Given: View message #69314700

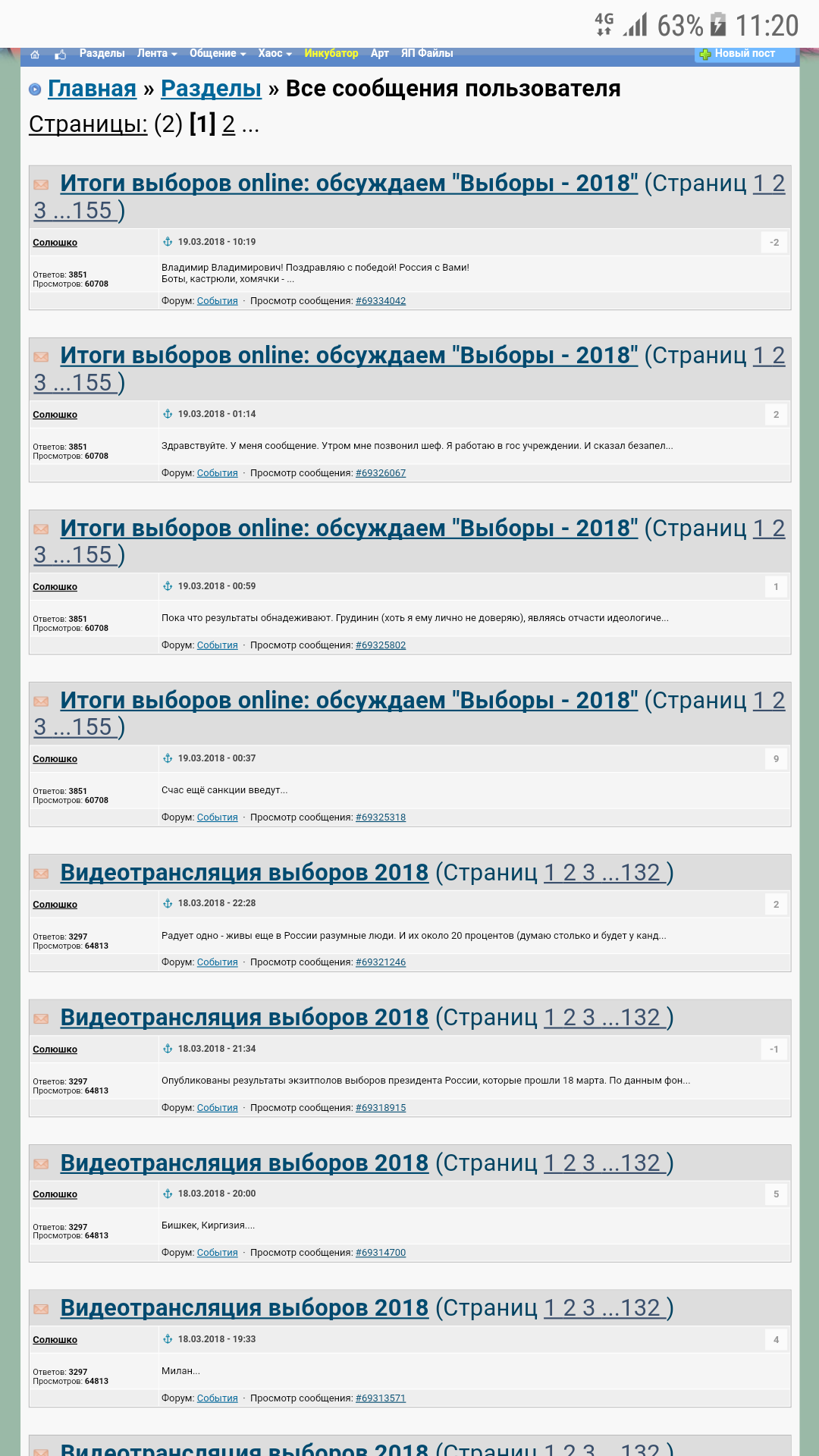Looking at the screenshot, I should point(381,1253).
